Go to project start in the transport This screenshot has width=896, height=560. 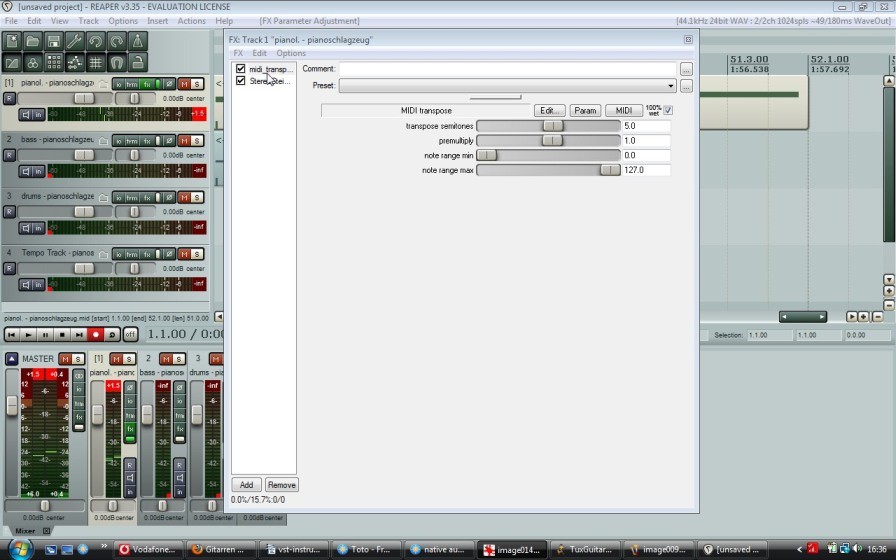click(x=11, y=335)
